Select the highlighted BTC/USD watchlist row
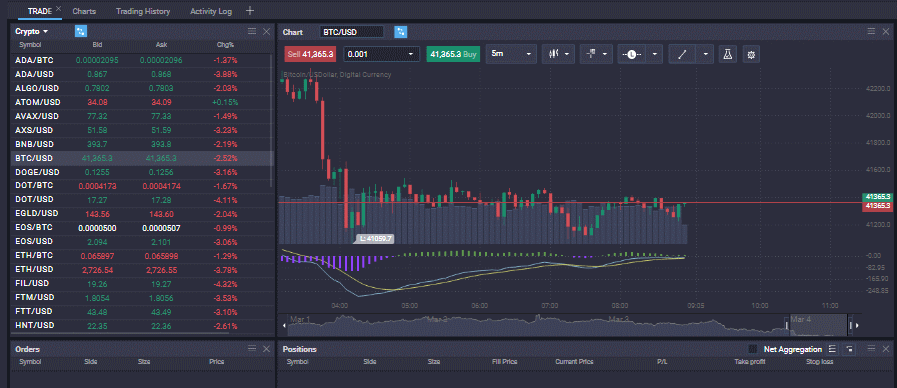Screen dimensions: 897x388 point(142,158)
